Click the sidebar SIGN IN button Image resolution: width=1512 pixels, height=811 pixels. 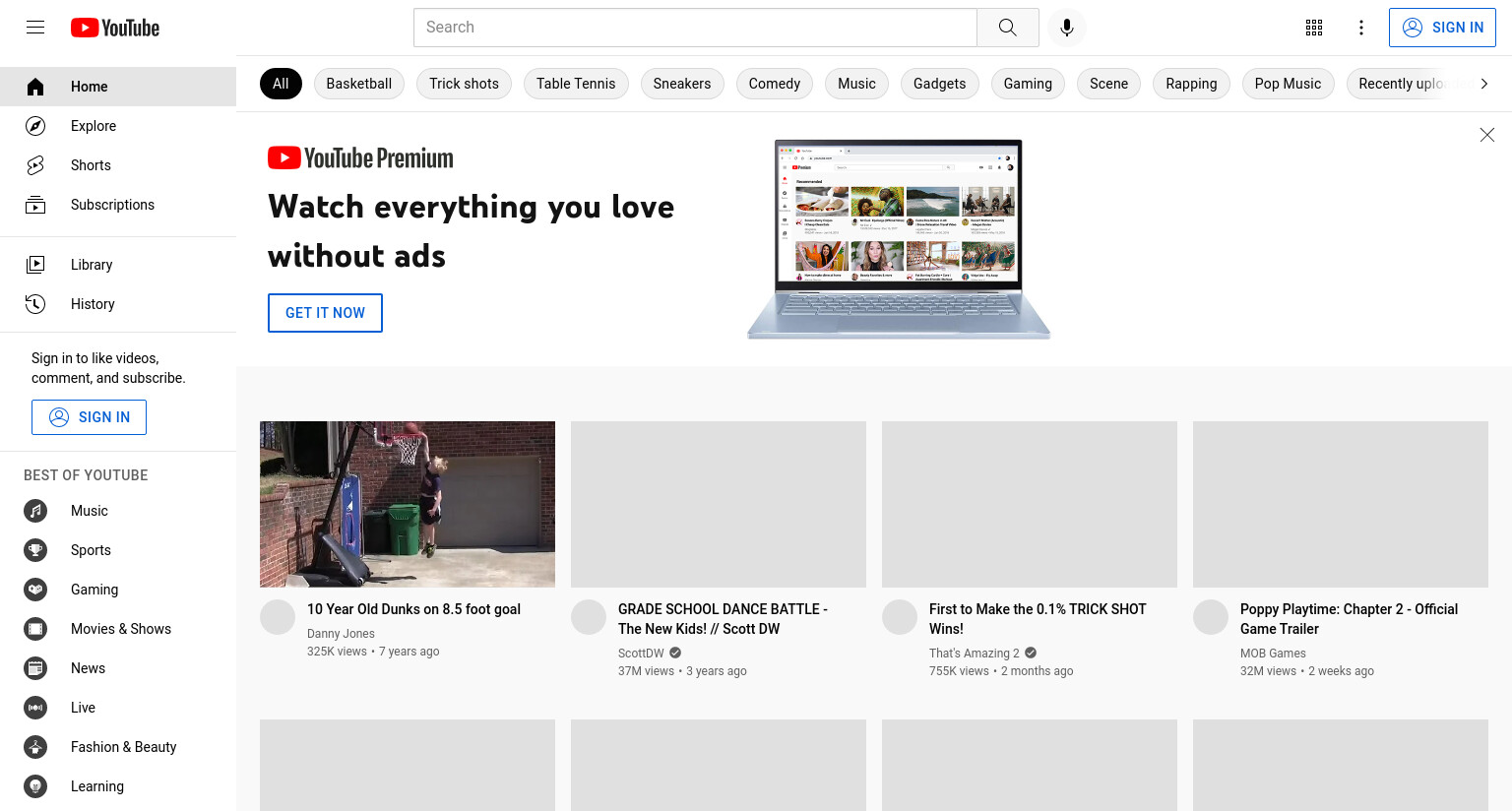click(x=89, y=417)
